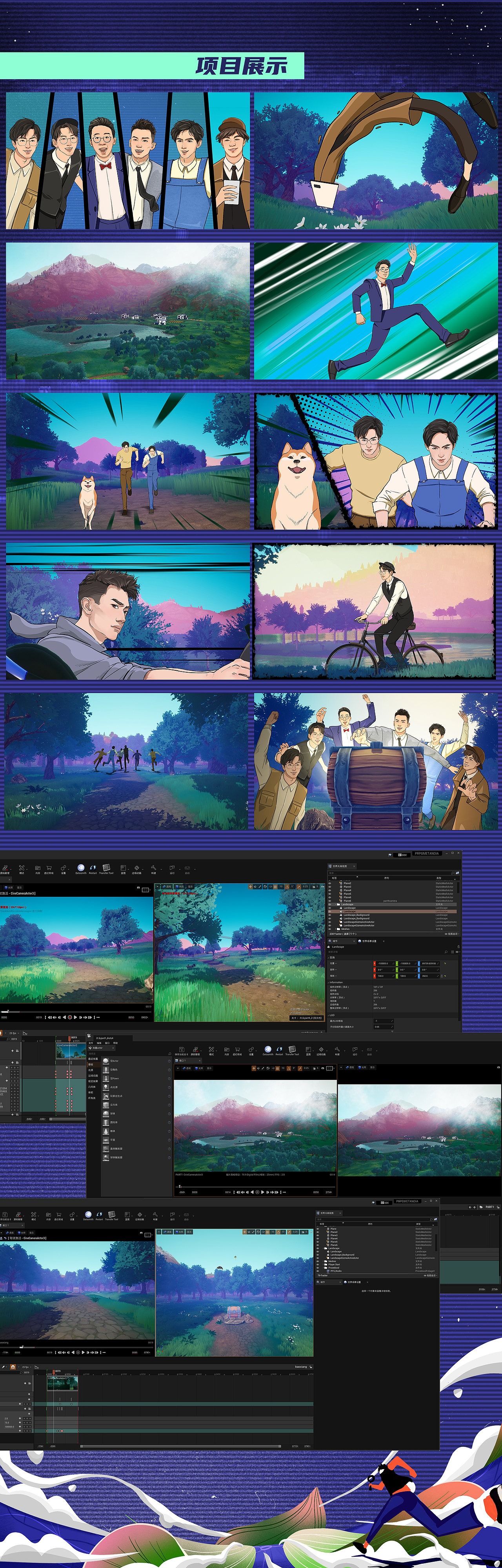Open Transfer Tool in middle editor toolbar

point(293,1049)
